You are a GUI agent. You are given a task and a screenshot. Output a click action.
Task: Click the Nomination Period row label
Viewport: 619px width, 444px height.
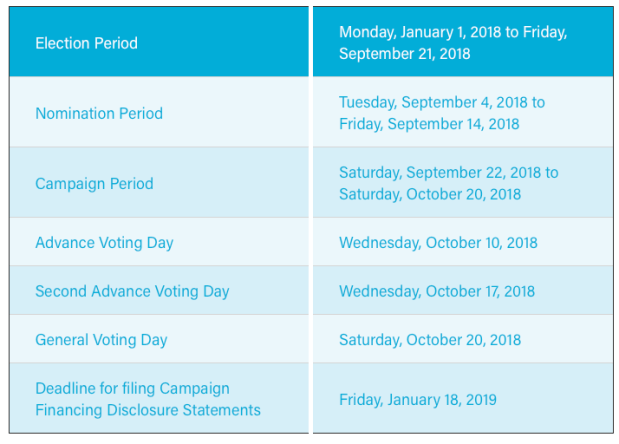pyautogui.click(x=98, y=113)
